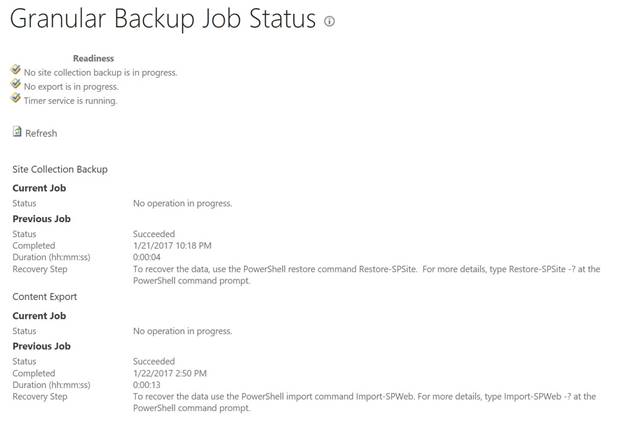Click the 0:00:13 export duration value

tap(146, 385)
